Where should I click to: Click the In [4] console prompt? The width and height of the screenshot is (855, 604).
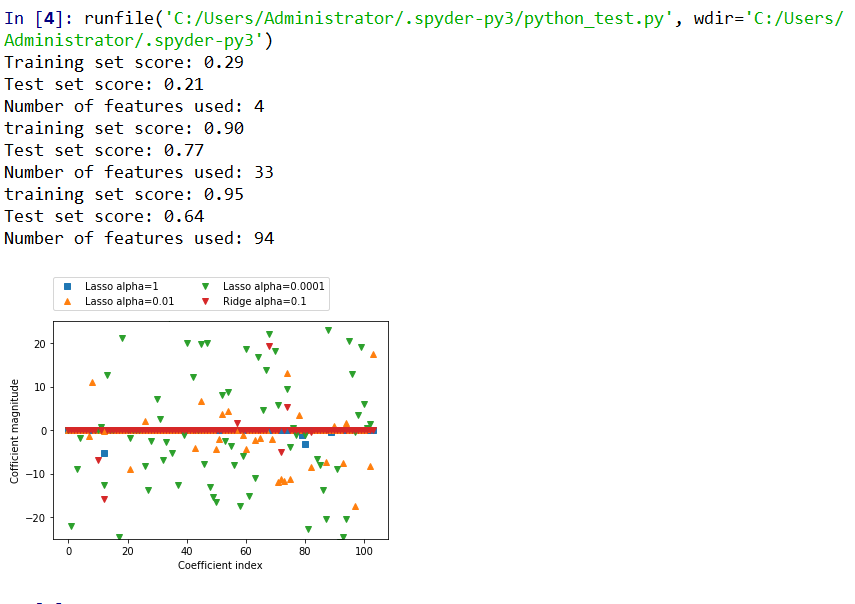pyautogui.click(x=38, y=18)
